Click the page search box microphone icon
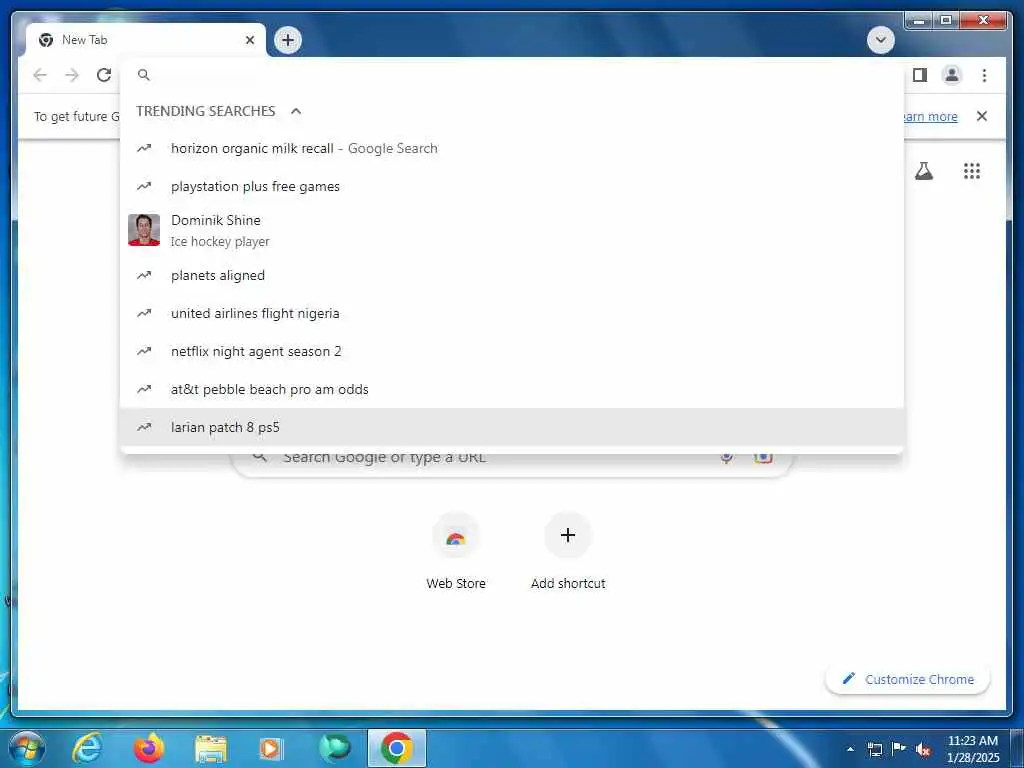Image resolution: width=1024 pixels, height=768 pixels. click(726, 458)
